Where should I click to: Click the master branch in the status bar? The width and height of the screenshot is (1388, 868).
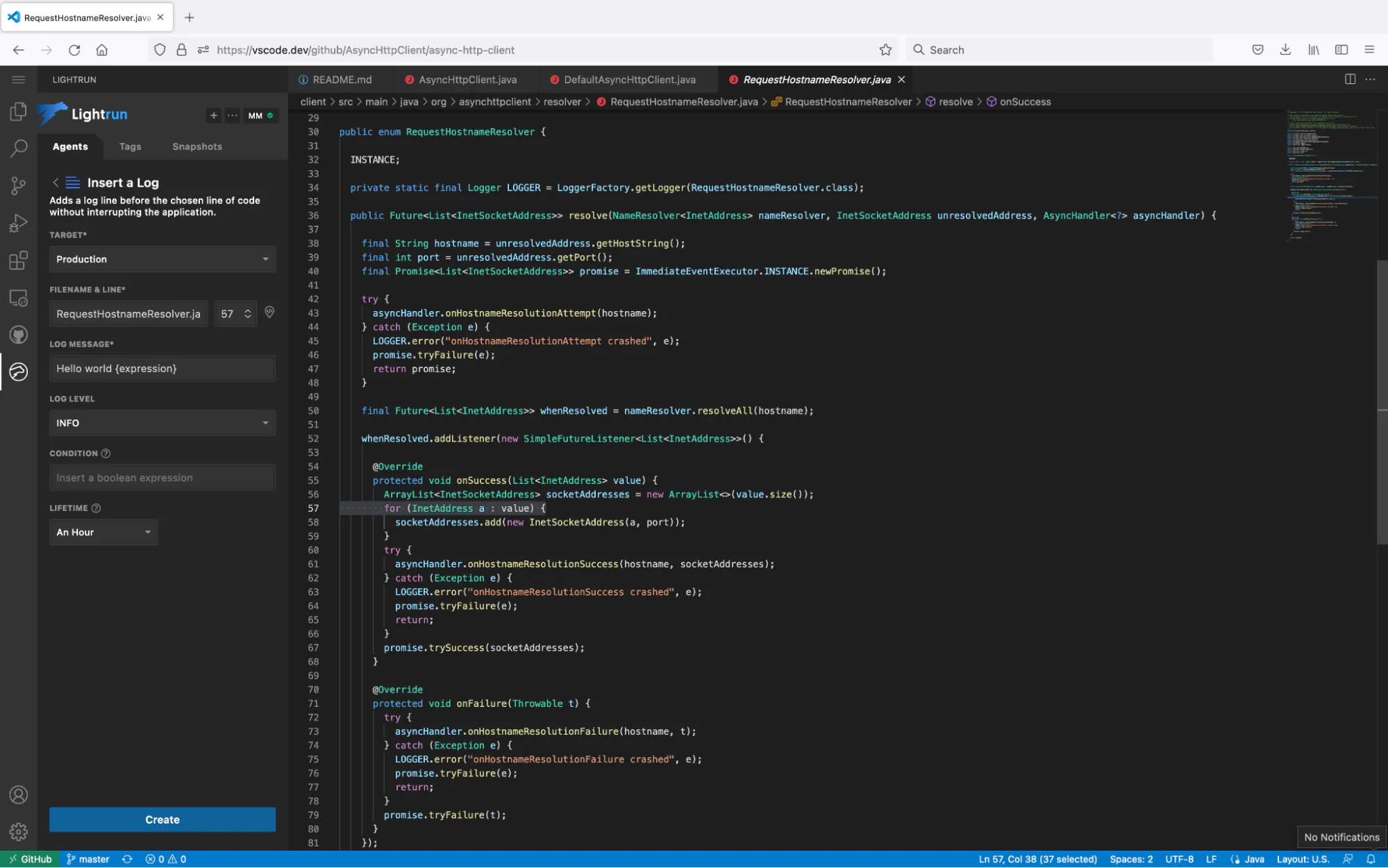pyautogui.click(x=88, y=859)
